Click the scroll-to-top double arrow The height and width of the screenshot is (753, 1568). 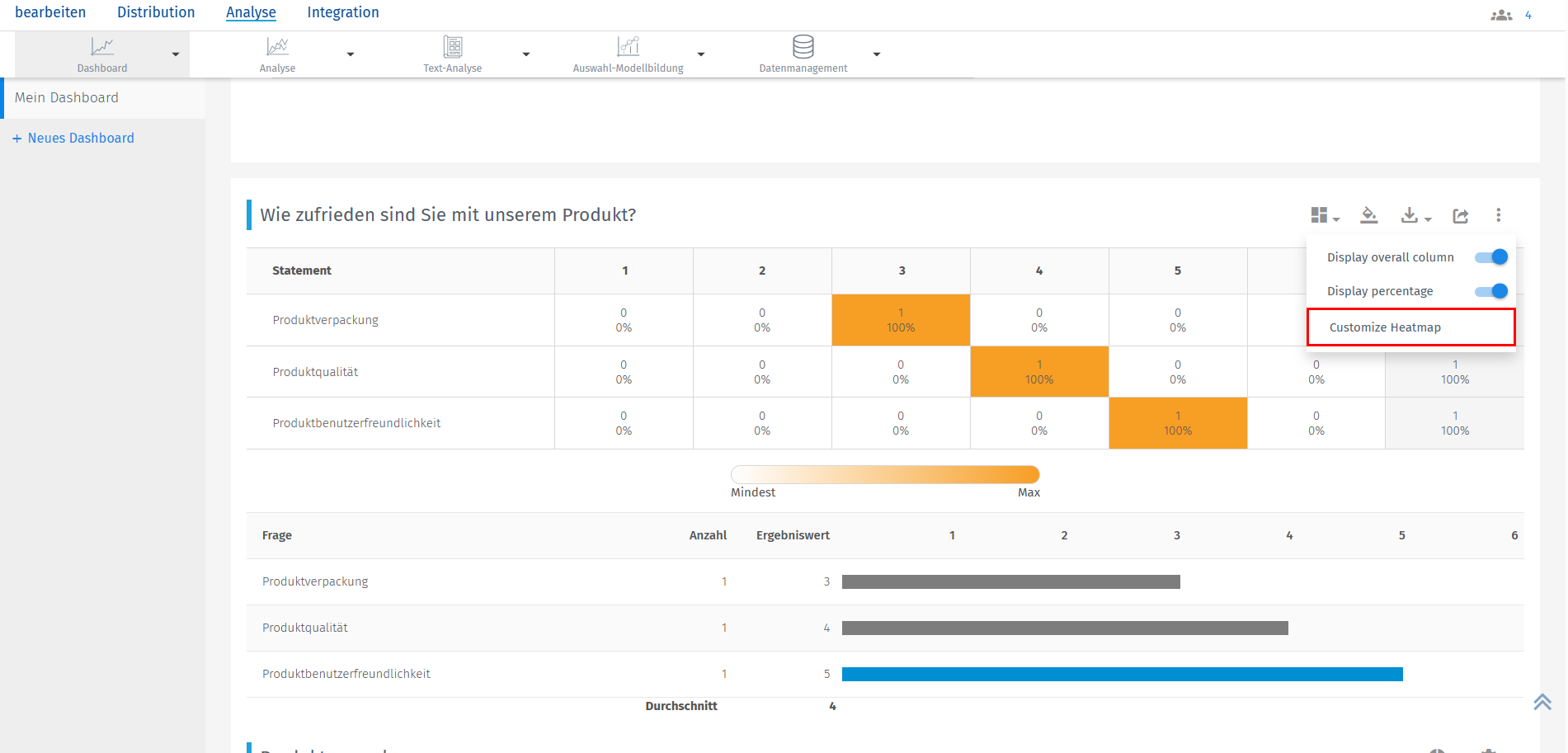click(x=1542, y=702)
